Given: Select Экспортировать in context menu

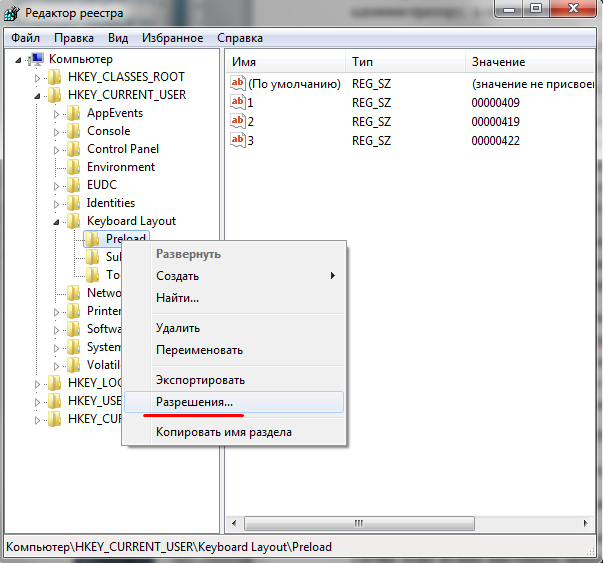Looking at the screenshot, I should coord(200,380).
